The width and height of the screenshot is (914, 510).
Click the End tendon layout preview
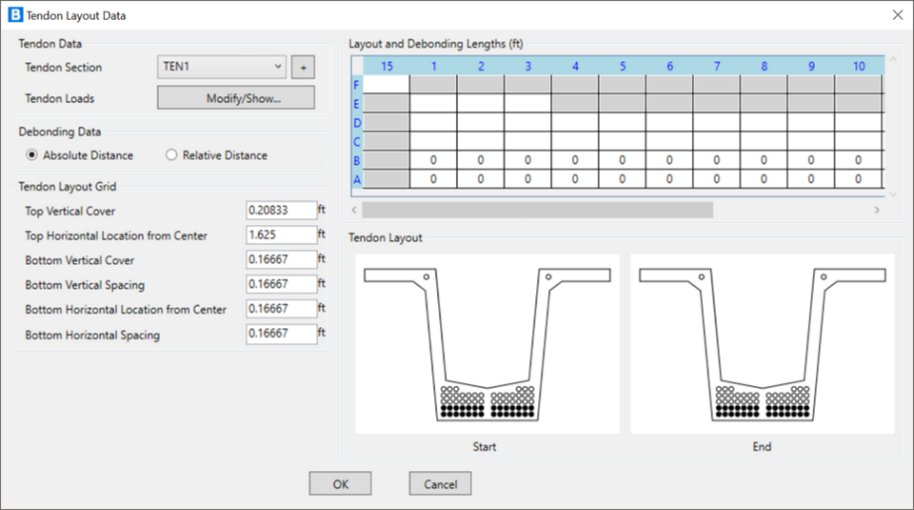(x=762, y=343)
